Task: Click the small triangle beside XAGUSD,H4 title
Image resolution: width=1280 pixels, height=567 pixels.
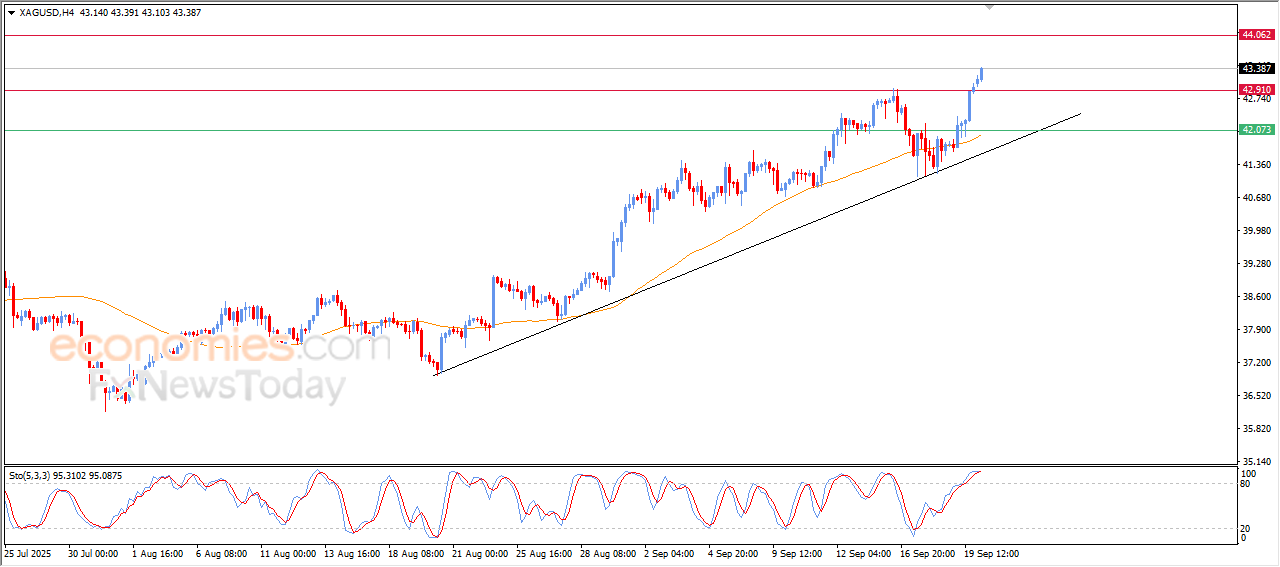Action: (11, 13)
